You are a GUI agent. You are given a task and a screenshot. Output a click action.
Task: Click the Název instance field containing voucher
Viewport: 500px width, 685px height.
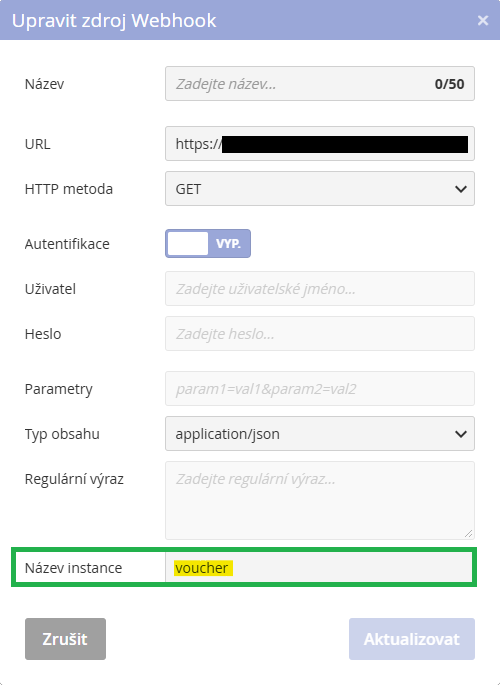tap(319, 567)
